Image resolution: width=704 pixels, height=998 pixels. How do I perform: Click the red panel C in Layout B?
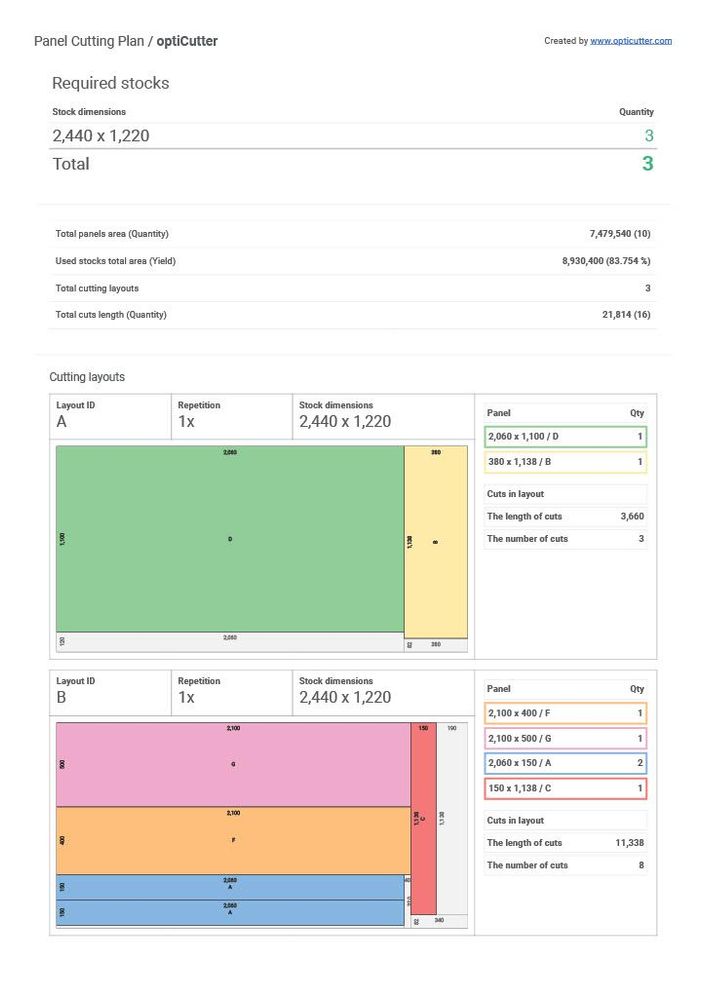pyautogui.click(x=423, y=818)
